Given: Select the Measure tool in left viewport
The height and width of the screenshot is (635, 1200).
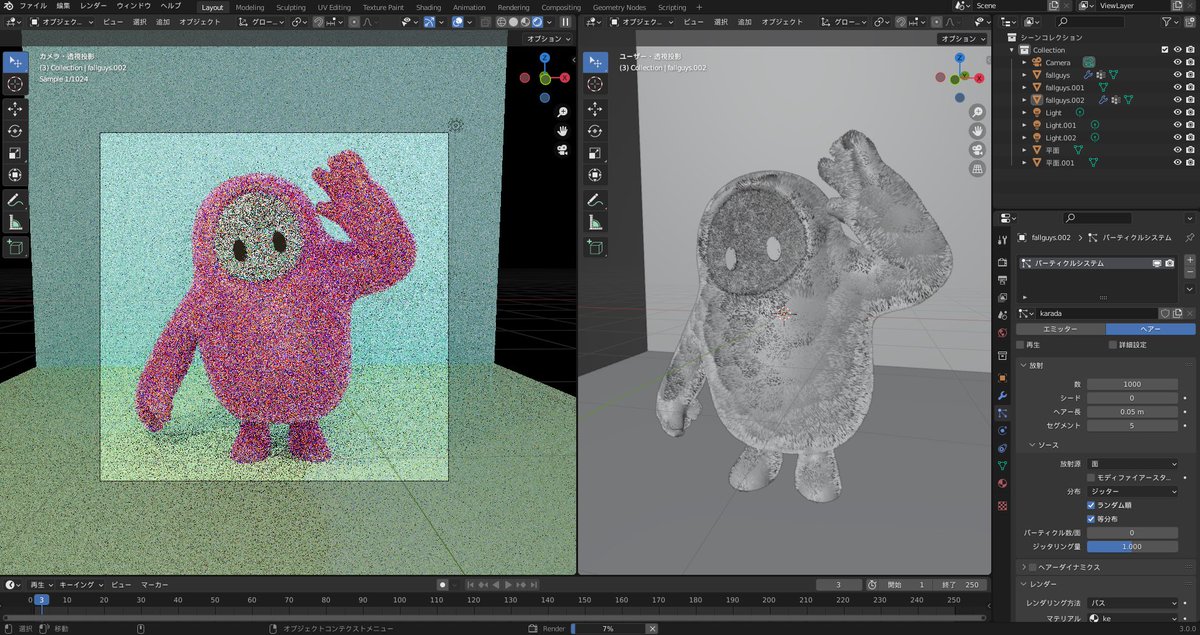Looking at the screenshot, I should (15, 222).
